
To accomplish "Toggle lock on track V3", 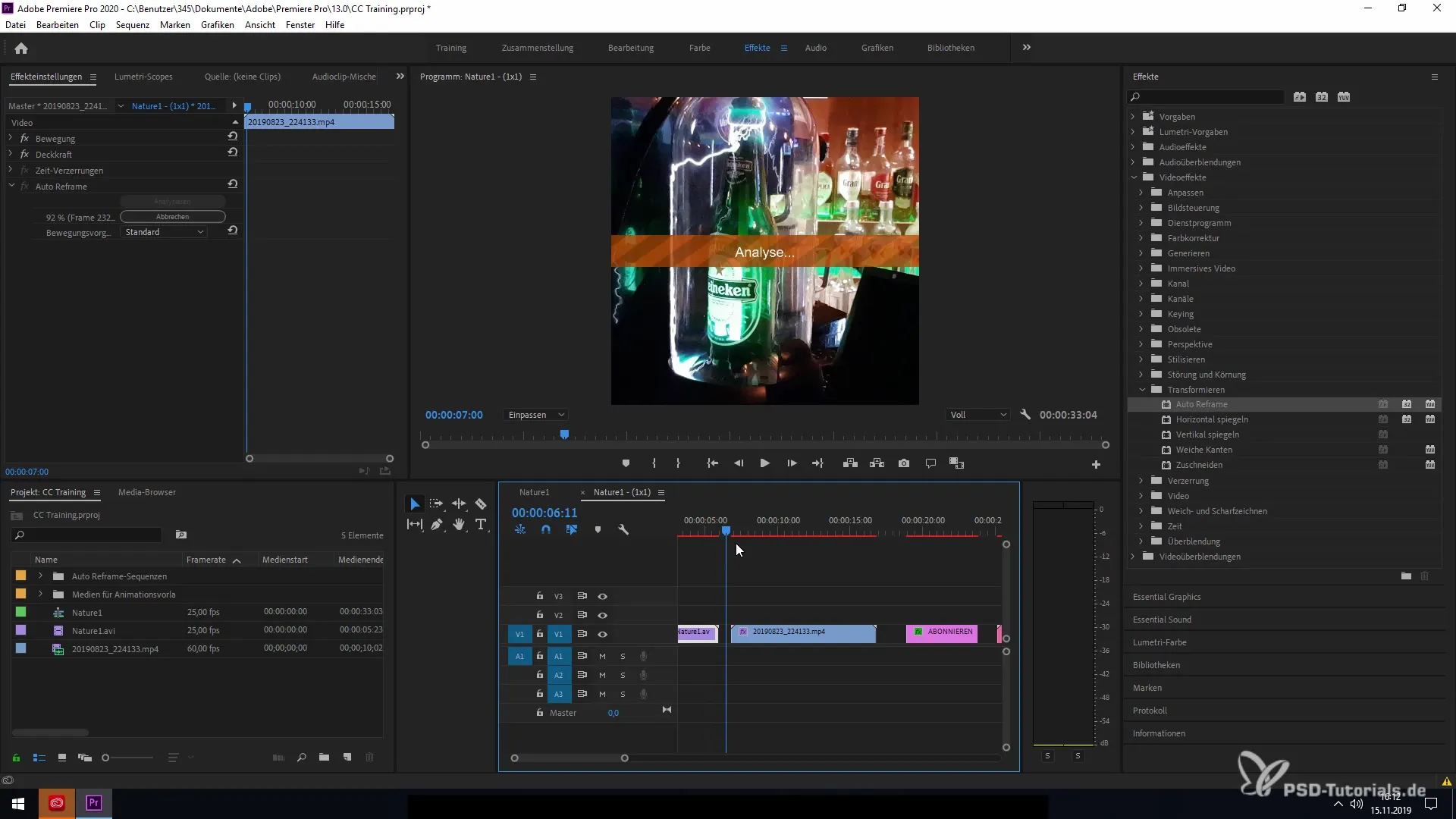I will pyautogui.click(x=540, y=596).
